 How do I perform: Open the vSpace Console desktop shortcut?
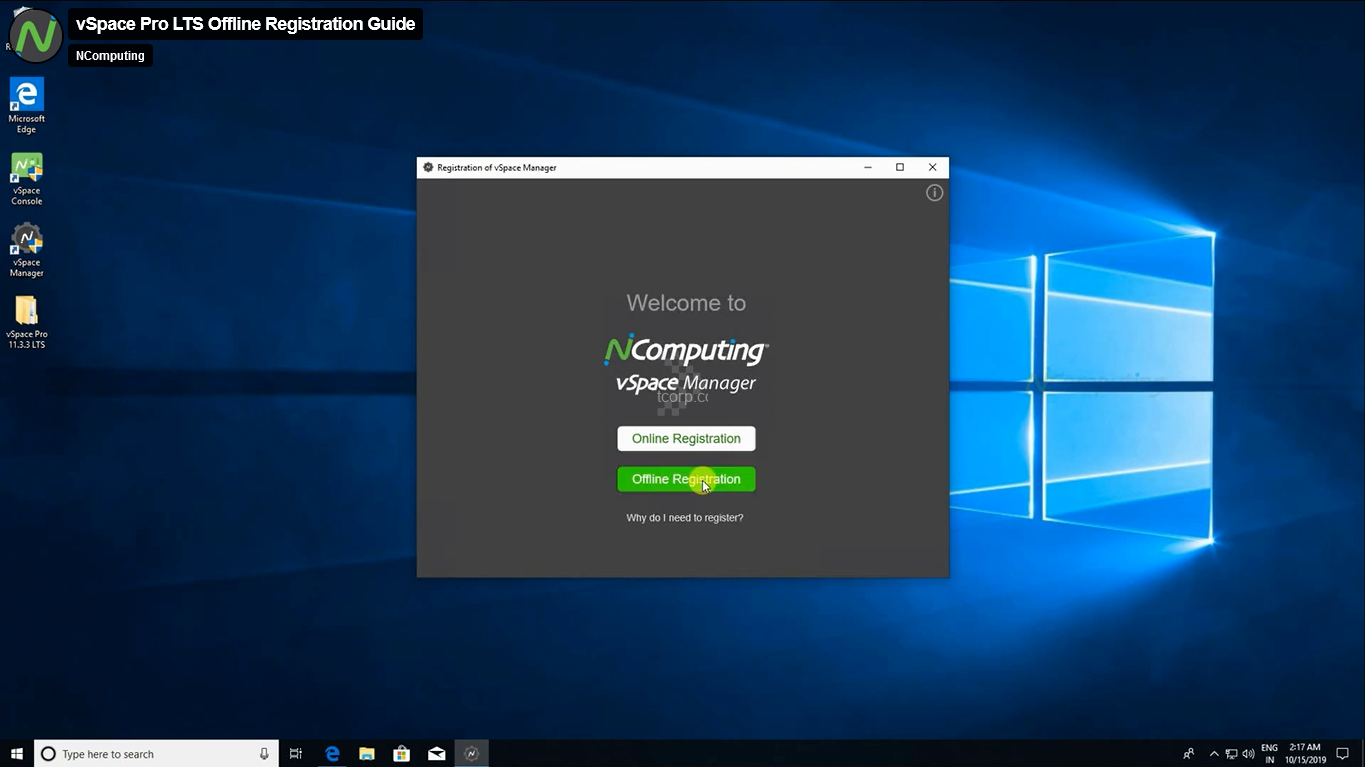26,179
